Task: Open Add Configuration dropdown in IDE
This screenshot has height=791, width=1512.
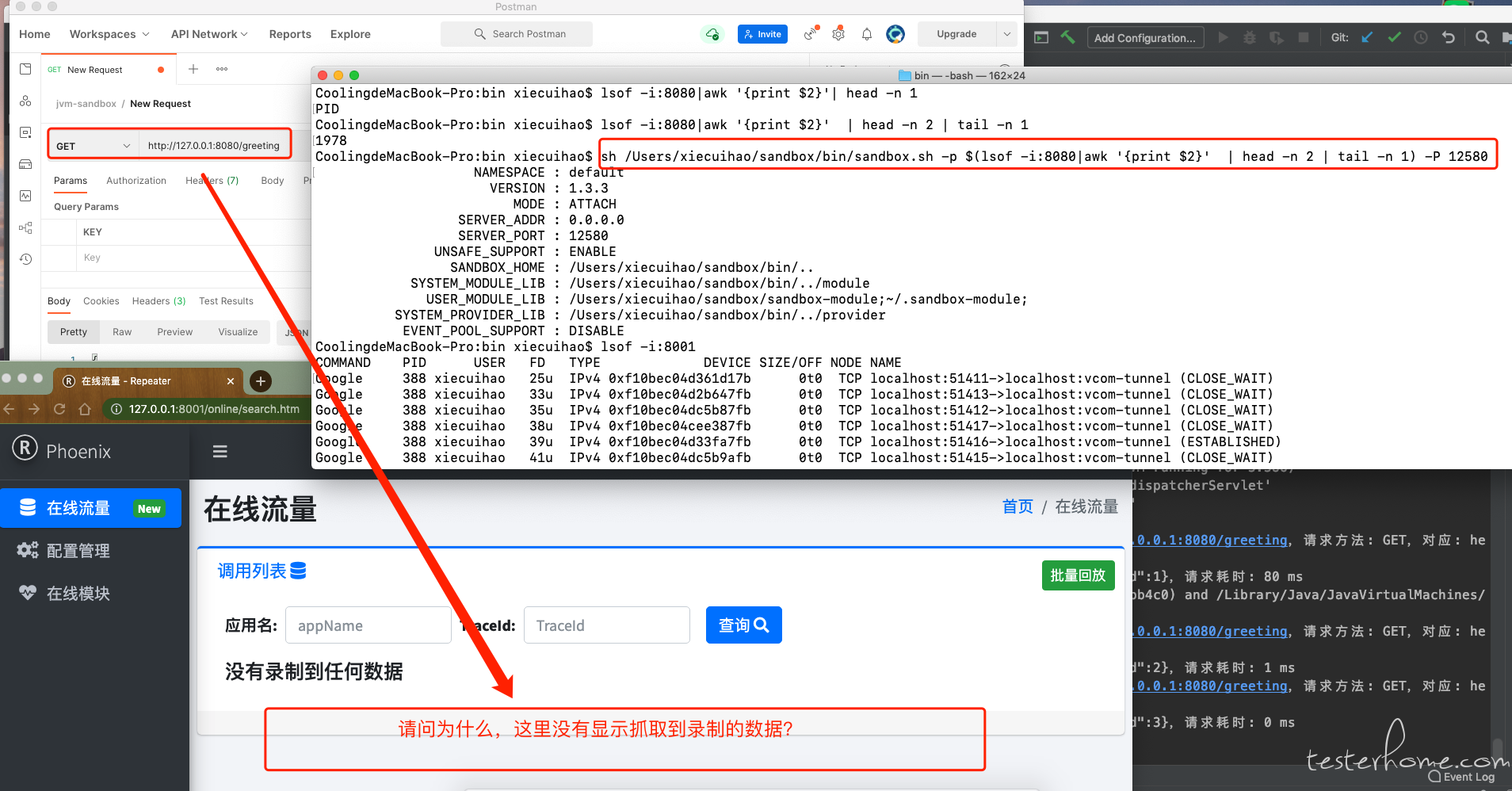Action: click(x=1145, y=37)
